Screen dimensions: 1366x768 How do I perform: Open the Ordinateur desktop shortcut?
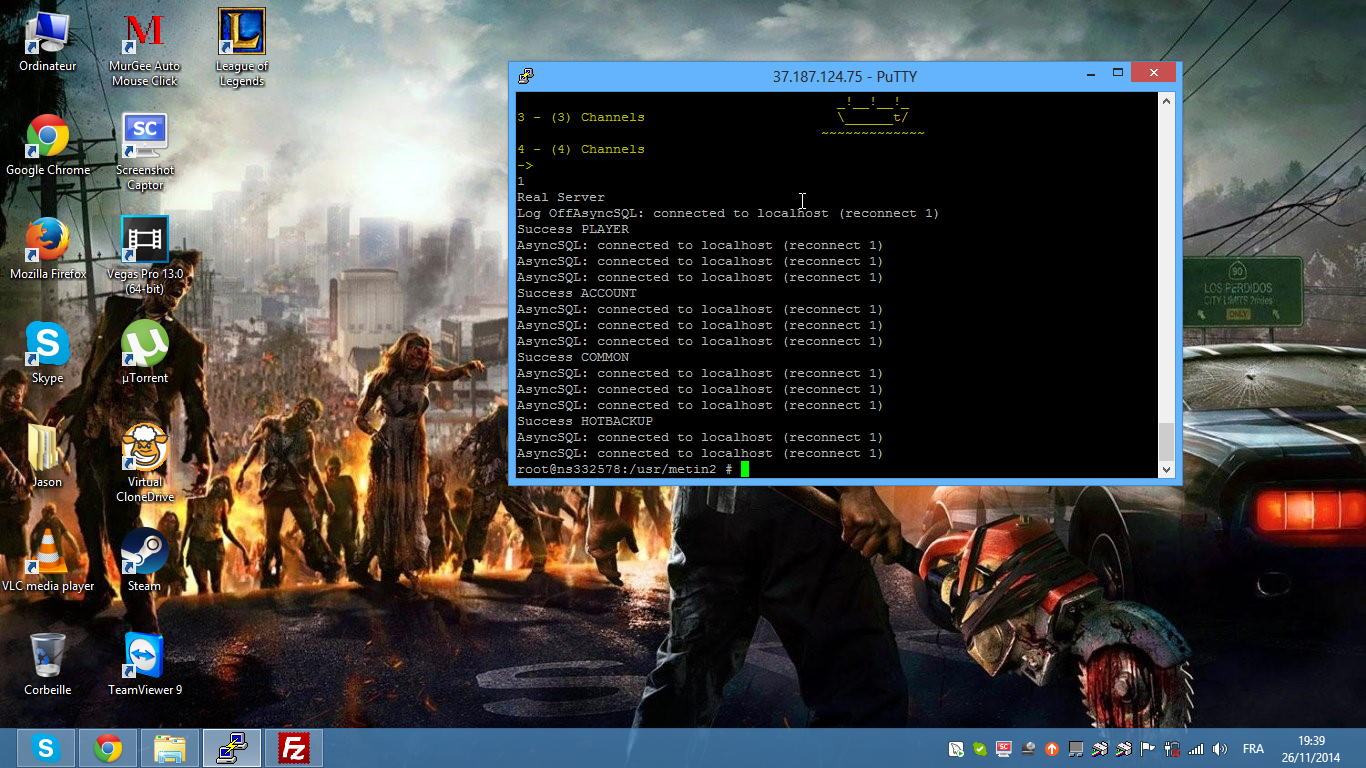[47, 41]
